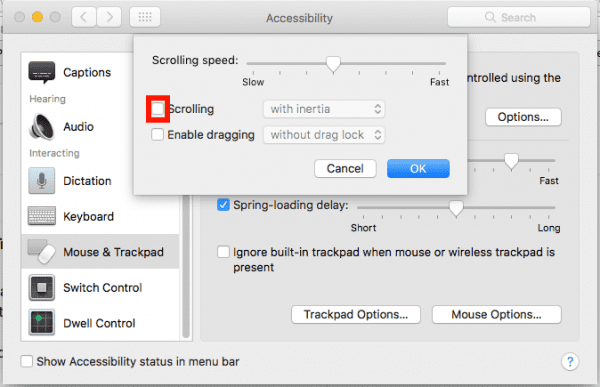The width and height of the screenshot is (600, 387).
Task: Click the Search field
Action: [x=518, y=17]
